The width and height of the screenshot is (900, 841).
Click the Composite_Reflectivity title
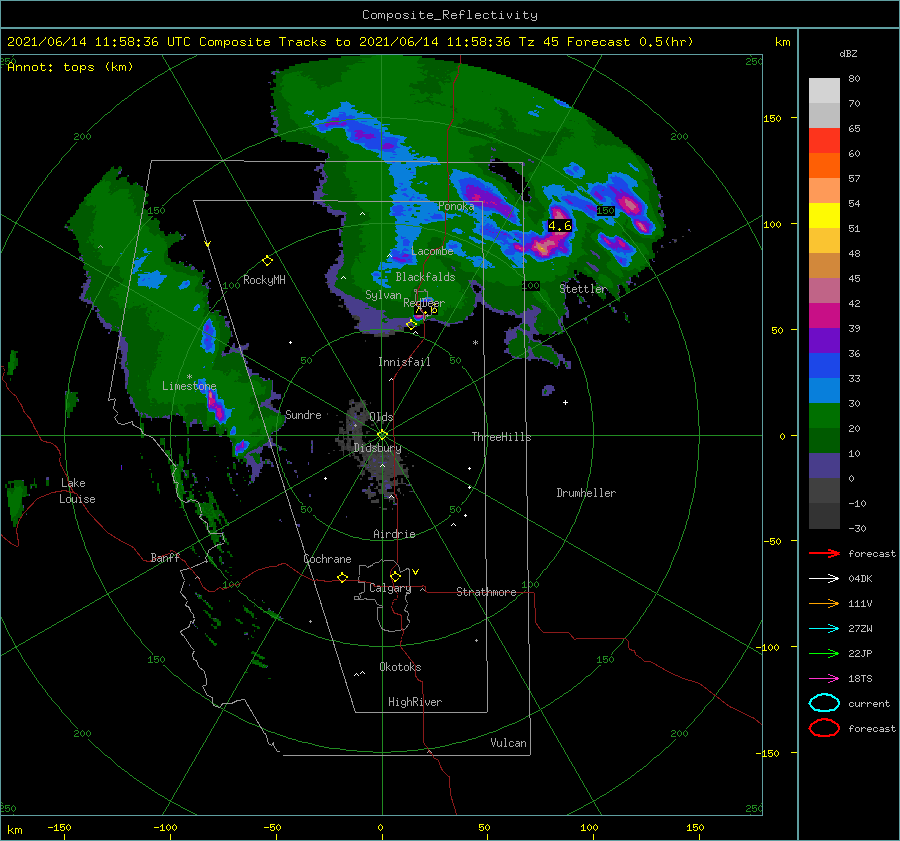[450, 15]
